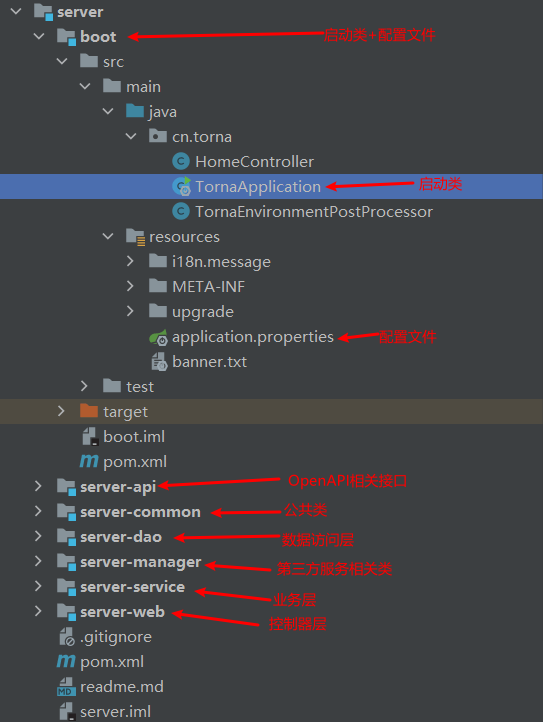
Task: Click the orange target folder icon
Action: coord(89,411)
